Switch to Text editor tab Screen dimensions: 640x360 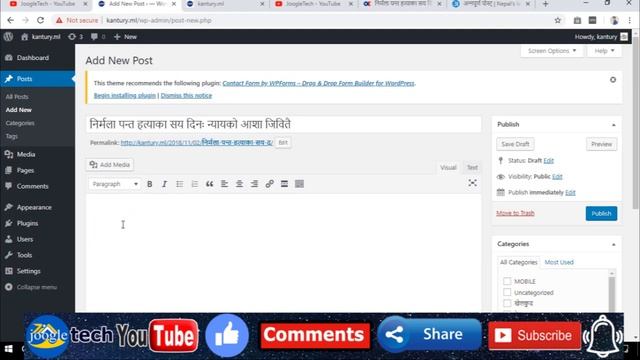[x=472, y=167]
